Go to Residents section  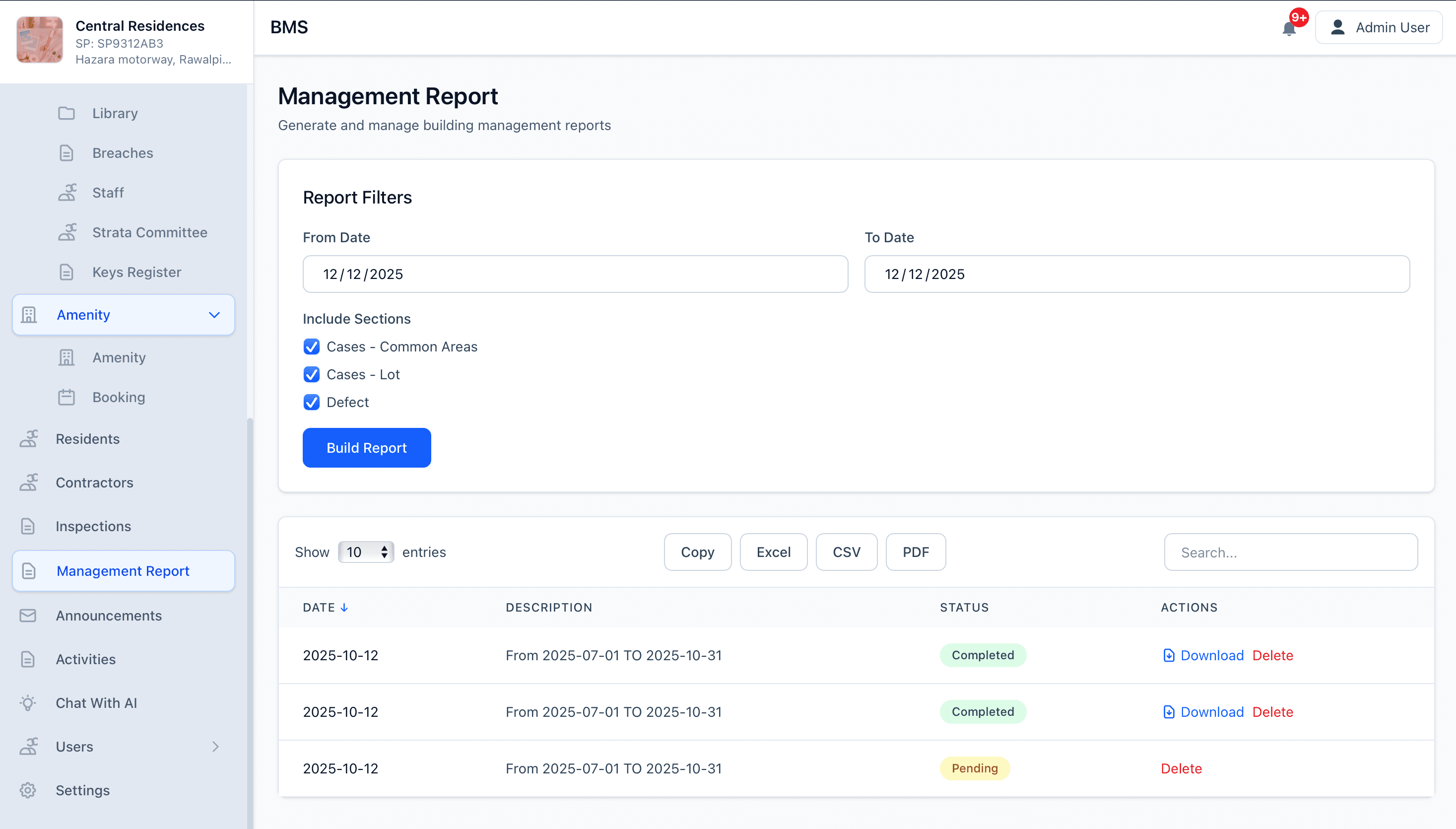click(x=88, y=439)
